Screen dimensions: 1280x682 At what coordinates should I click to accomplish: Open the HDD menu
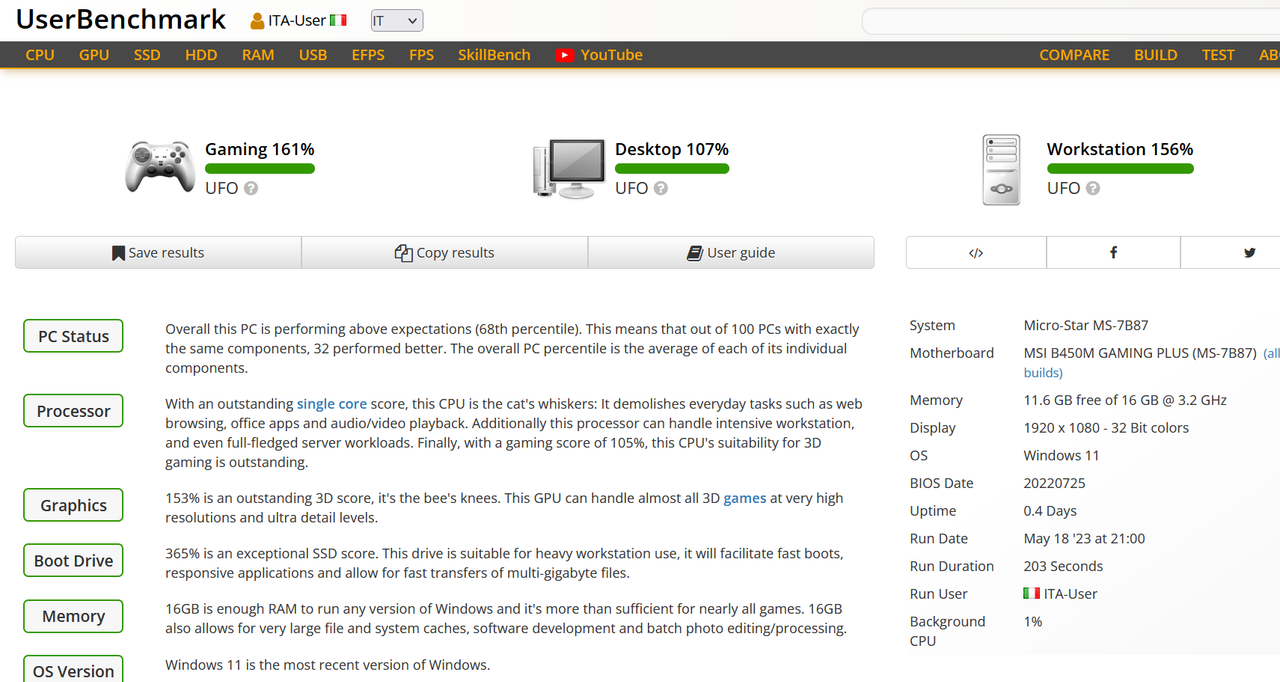[201, 55]
